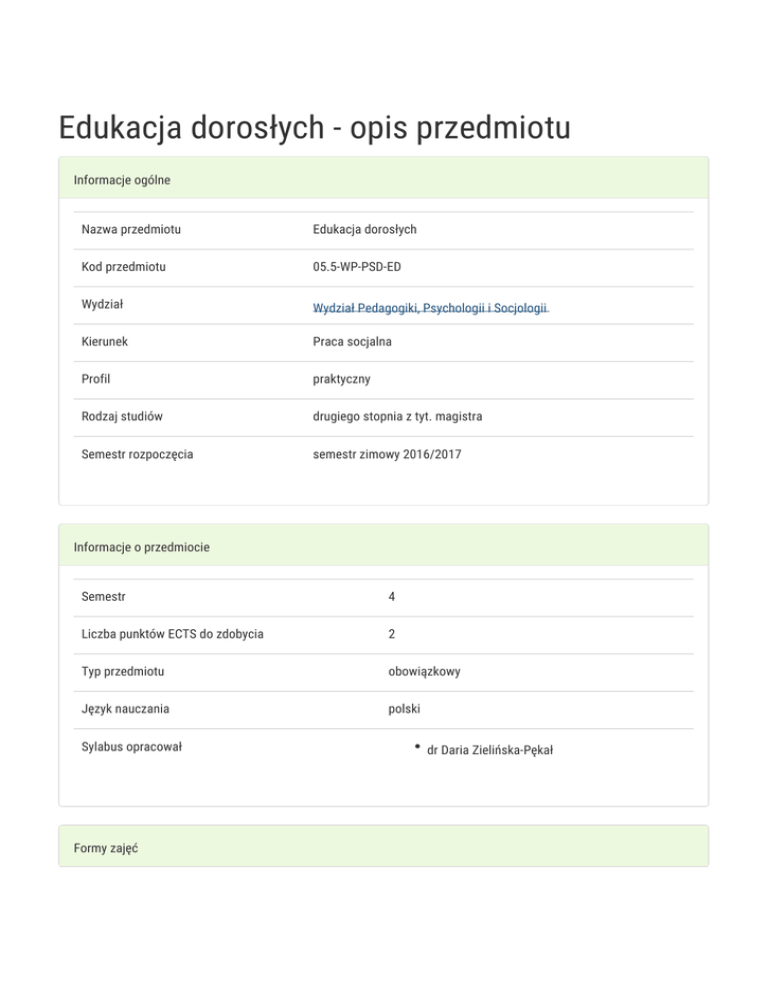Click the Kod przedmiotu label
The width and height of the screenshot is (768, 994).
[x=124, y=267]
